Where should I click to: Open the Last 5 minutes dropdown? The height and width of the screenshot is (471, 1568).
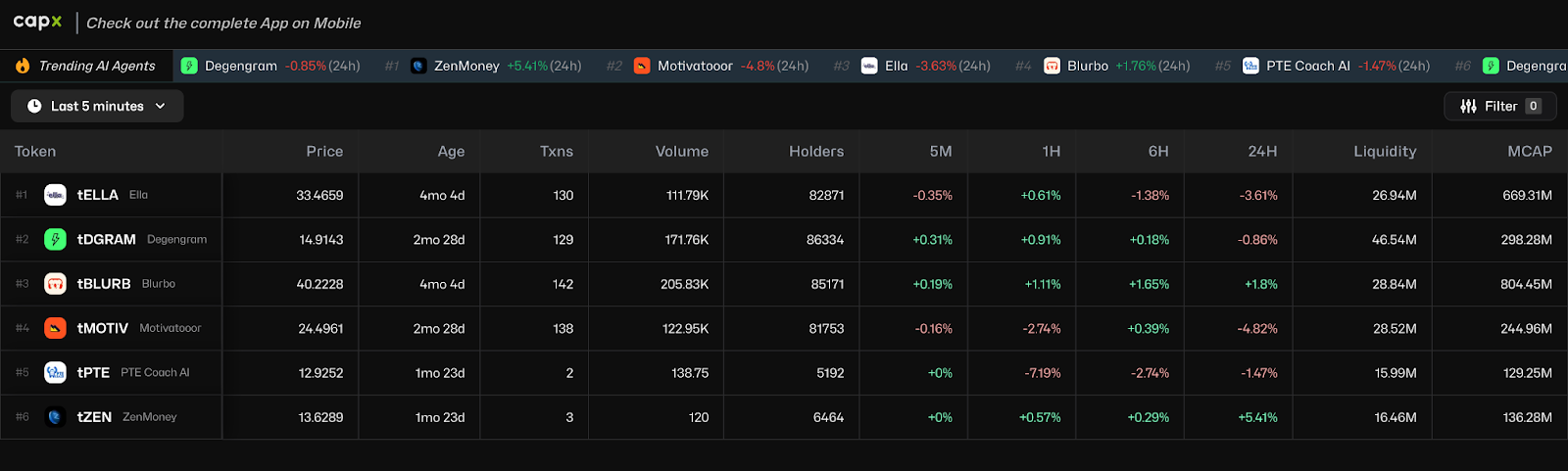[97, 106]
